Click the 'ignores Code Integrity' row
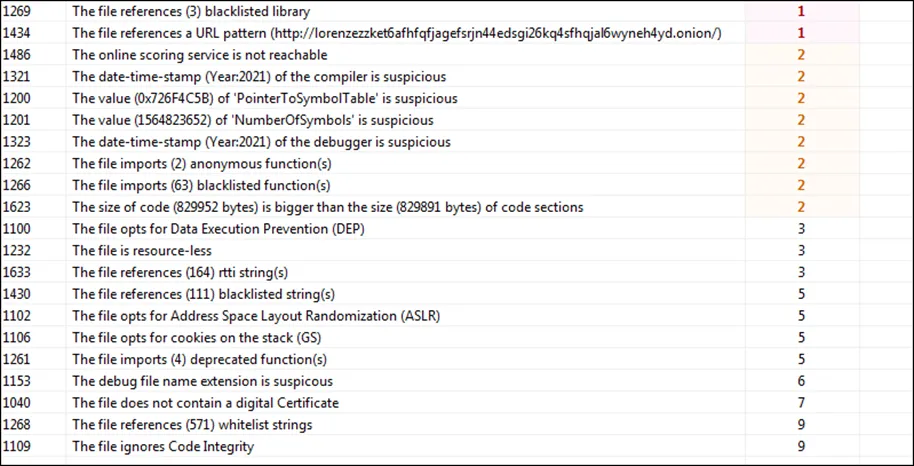This screenshot has width=914, height=466. [x=457, y=447]
